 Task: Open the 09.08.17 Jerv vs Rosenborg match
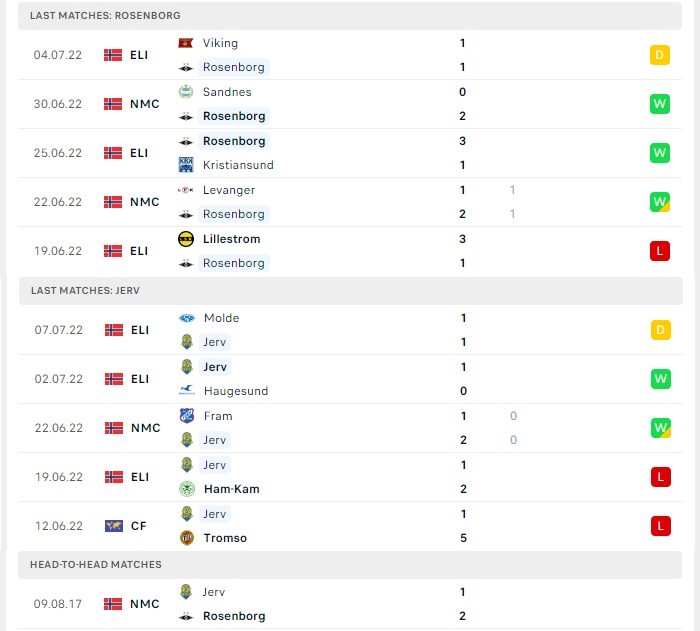[350, 604]
